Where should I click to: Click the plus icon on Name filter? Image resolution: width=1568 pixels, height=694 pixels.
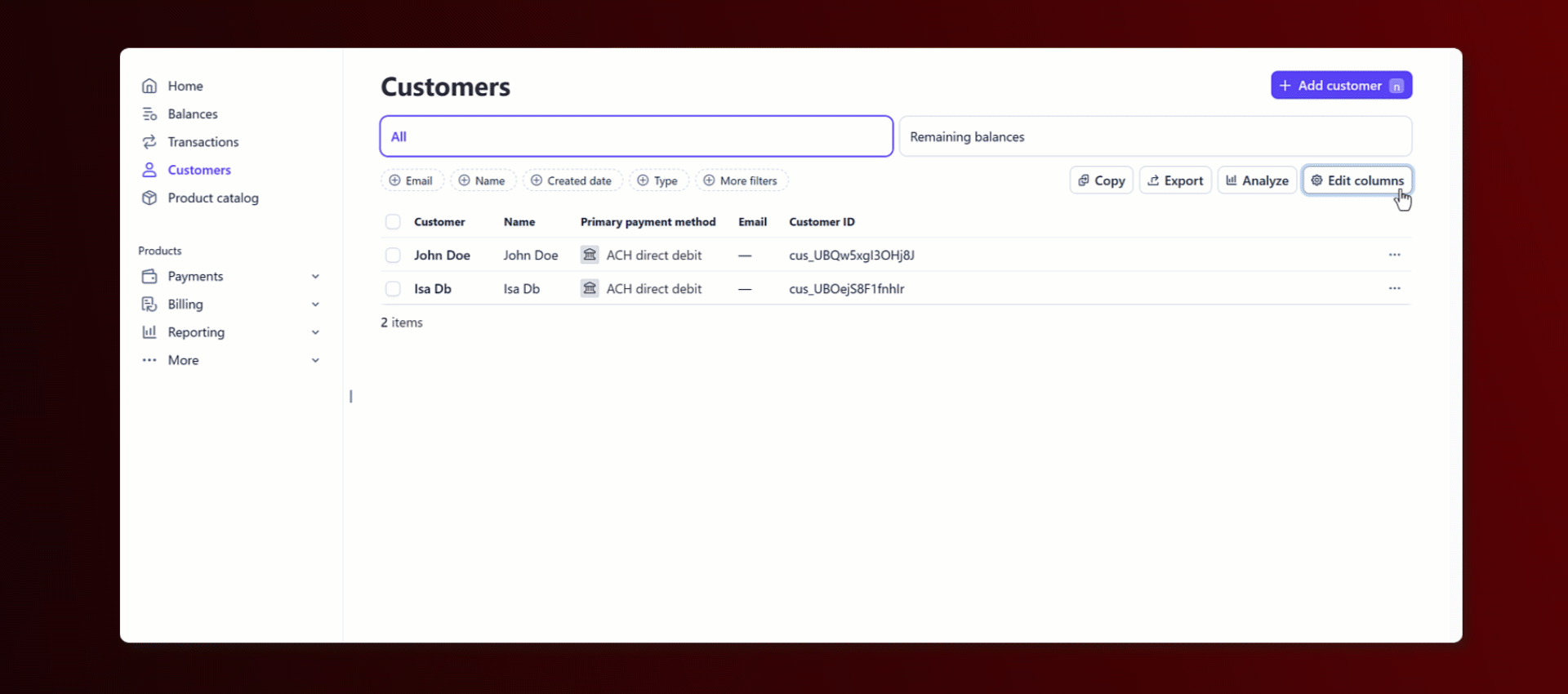coord(464,180)
